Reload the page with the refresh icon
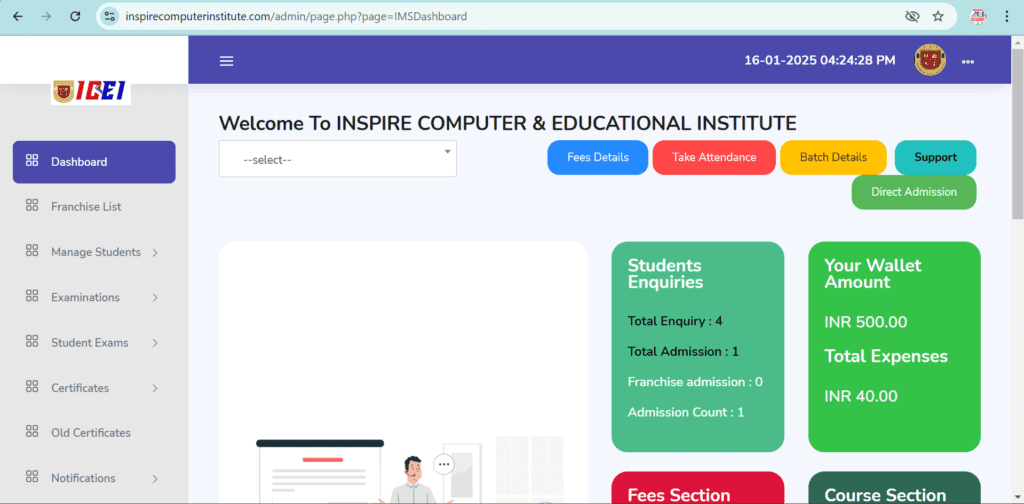The height and width of the screenshot is (504, 1024). point(75,16)
